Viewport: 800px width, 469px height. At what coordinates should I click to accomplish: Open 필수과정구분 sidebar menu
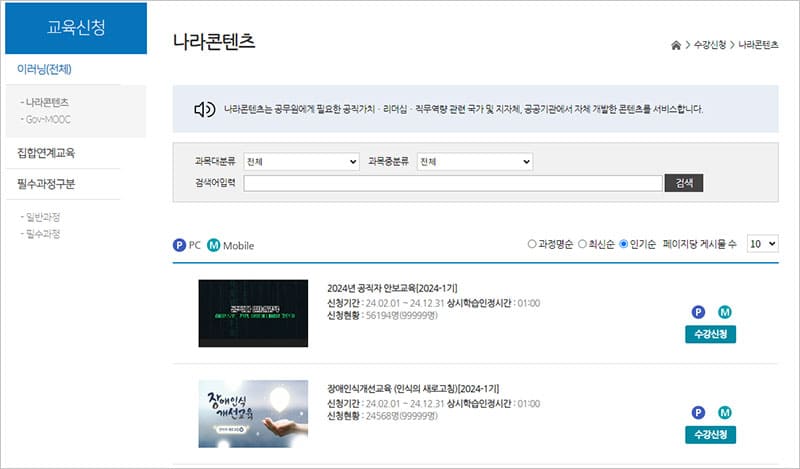point(46,184)
